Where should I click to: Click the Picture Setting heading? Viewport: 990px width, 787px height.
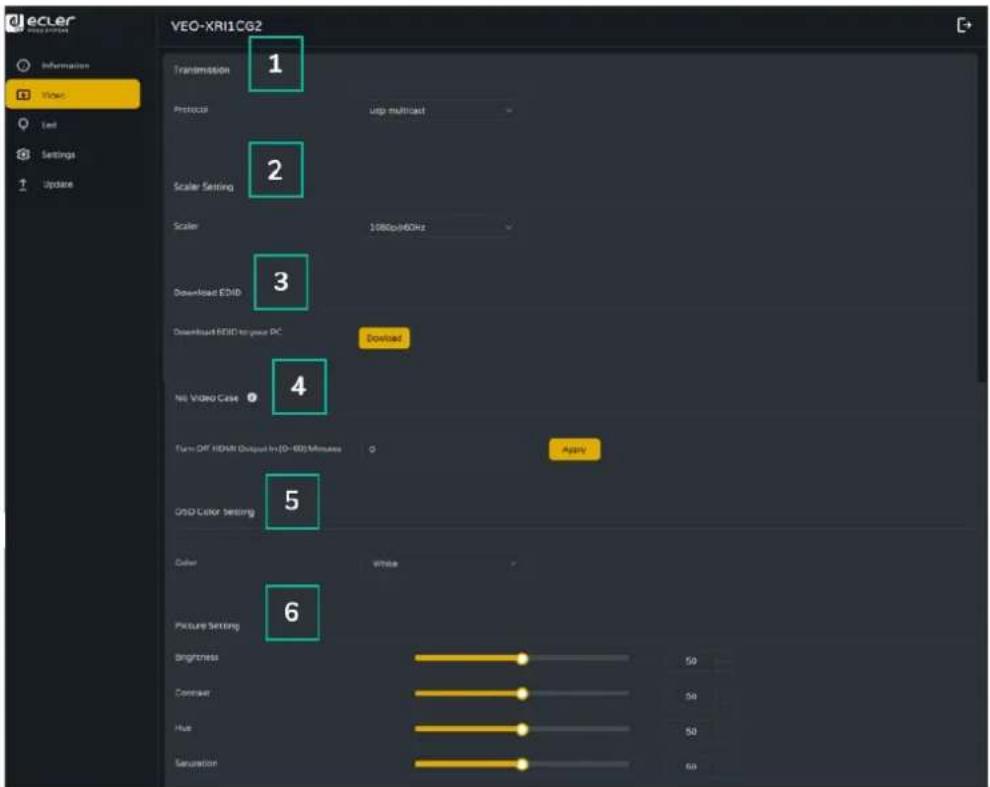pos(207,625)
